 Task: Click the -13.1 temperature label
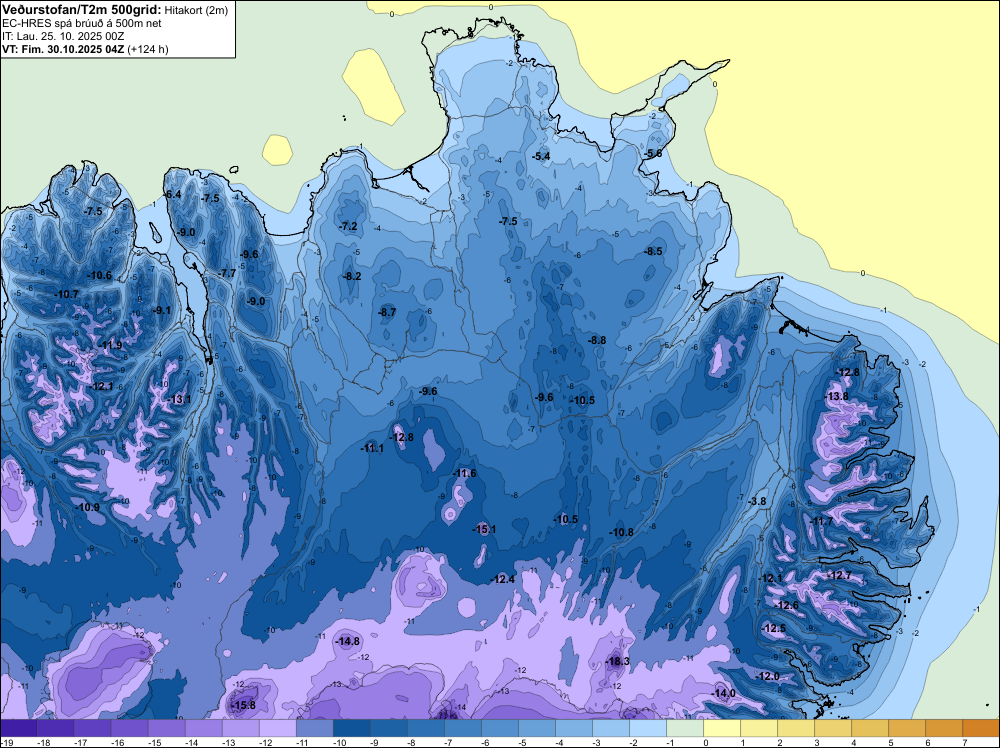pyautogui.click(x=180, y=399)
